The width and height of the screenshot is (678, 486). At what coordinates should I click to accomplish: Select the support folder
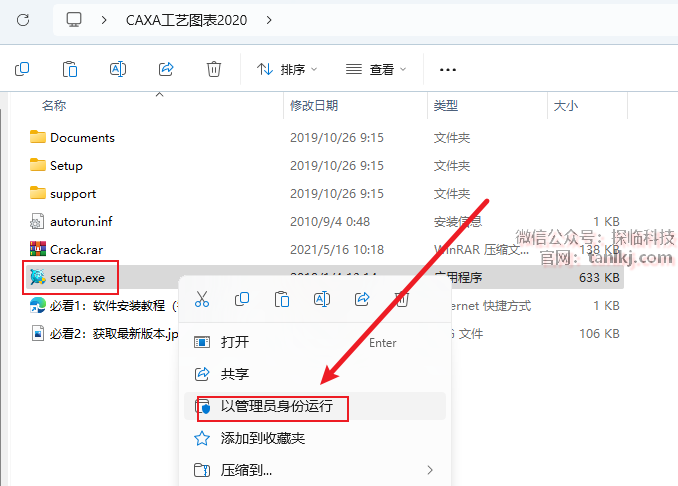pos(63,194)
